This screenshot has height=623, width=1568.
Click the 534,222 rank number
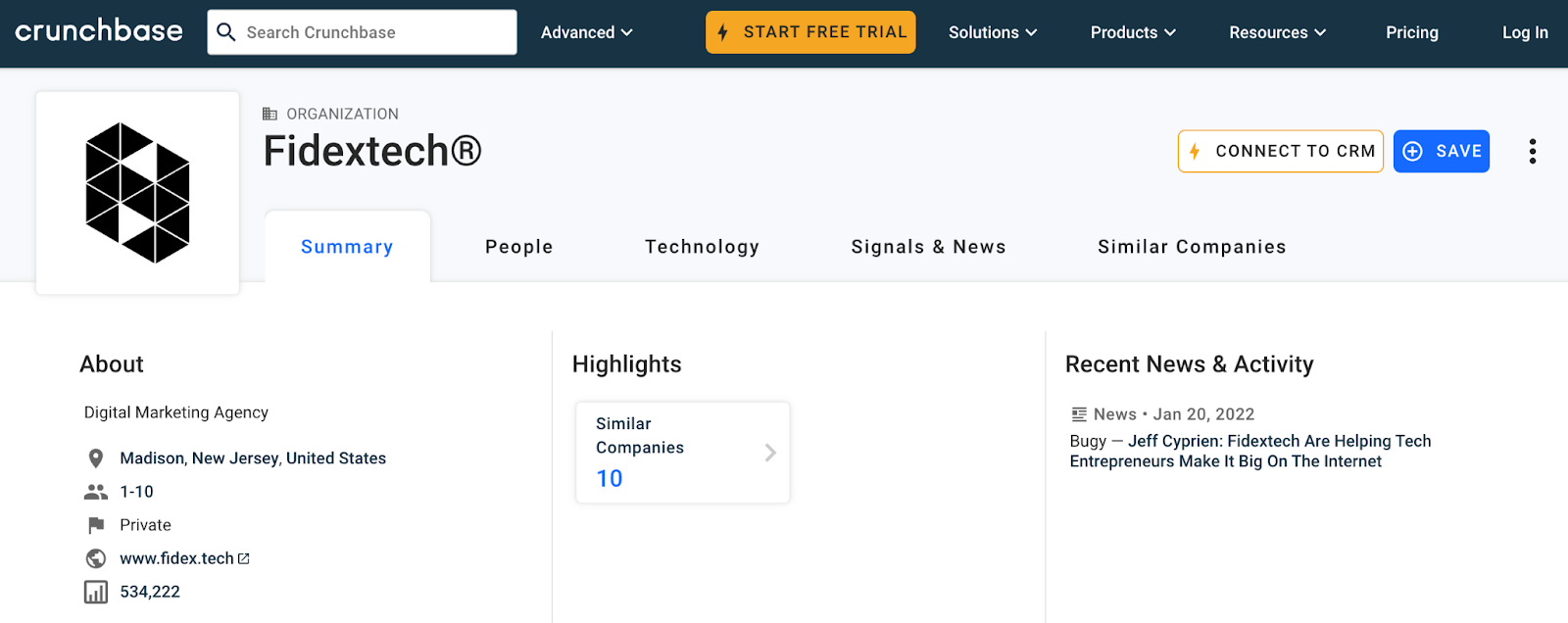tap(150, 592)
